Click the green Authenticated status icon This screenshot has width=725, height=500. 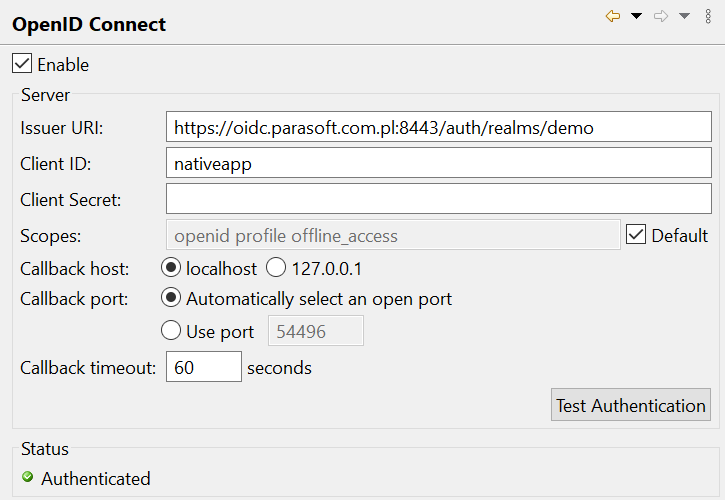click(28, 476)
